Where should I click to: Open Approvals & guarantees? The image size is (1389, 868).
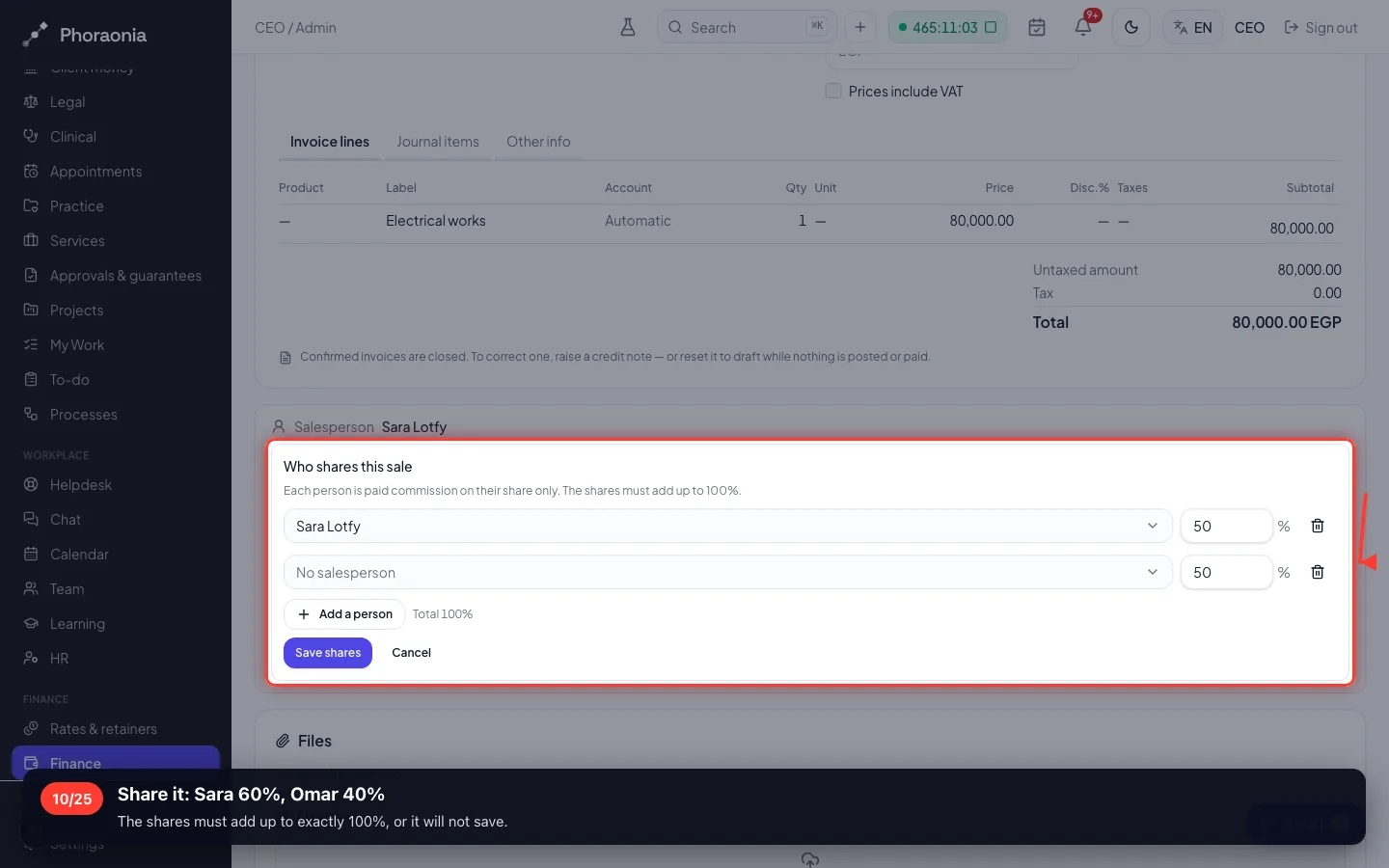pyautogui.click(x=116, y=276)
